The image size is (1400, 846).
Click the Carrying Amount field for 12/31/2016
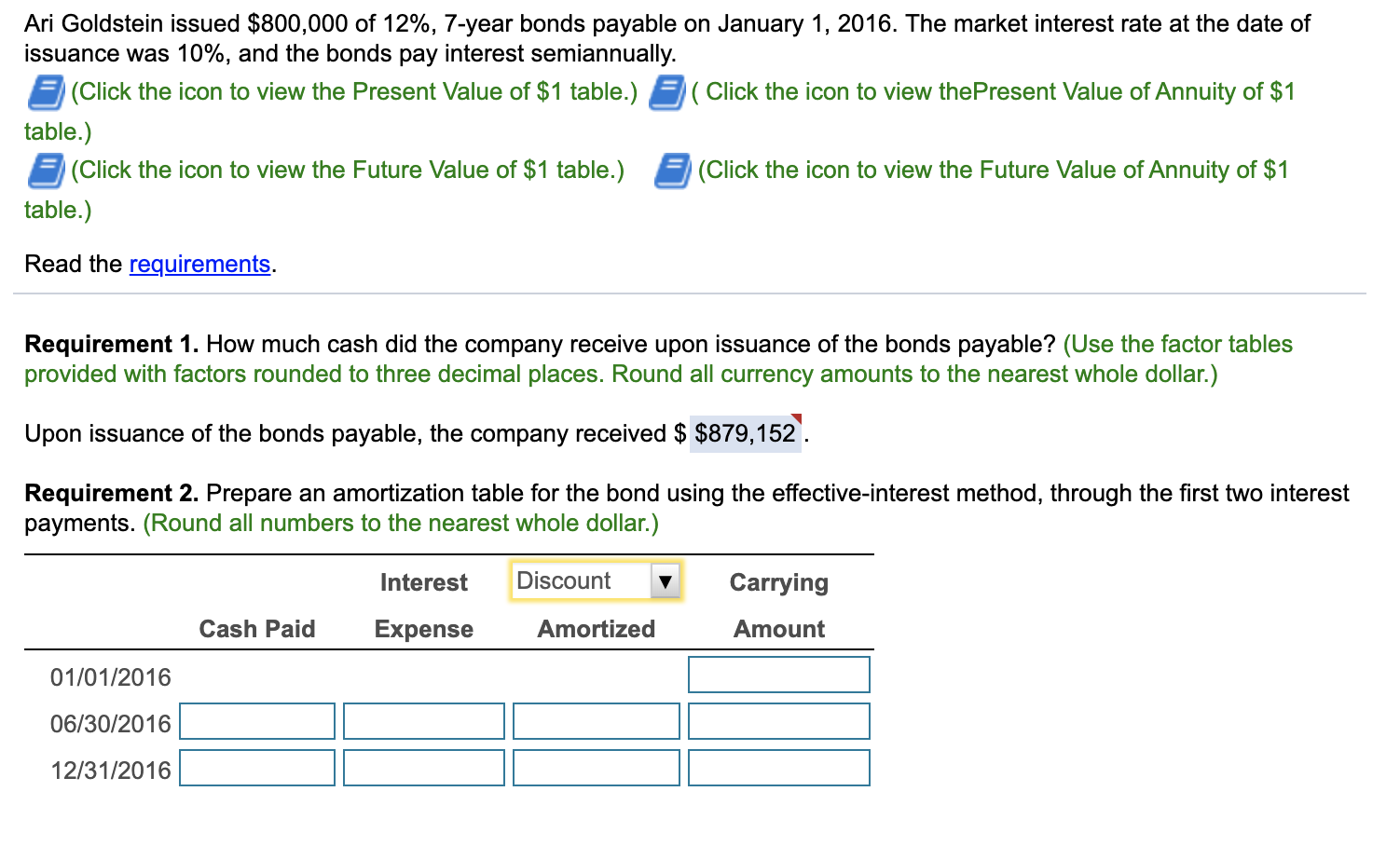777,768
